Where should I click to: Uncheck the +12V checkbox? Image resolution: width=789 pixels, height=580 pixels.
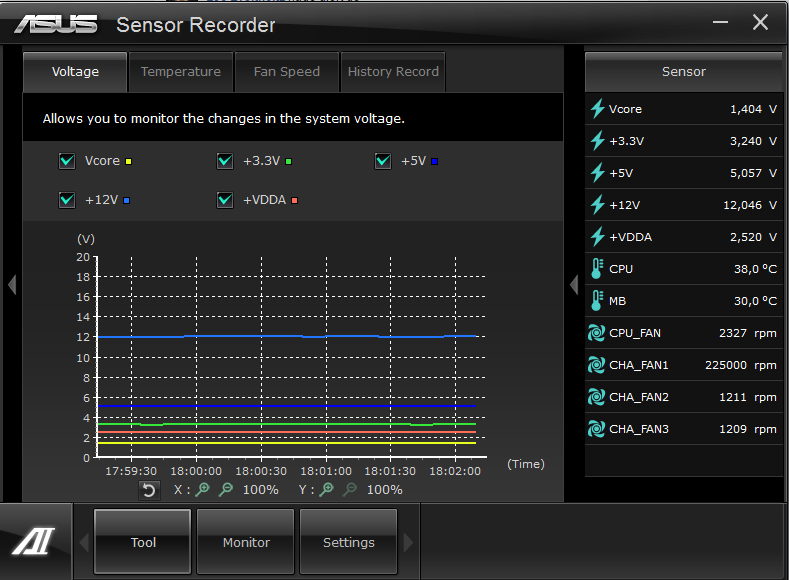(67, 200)
